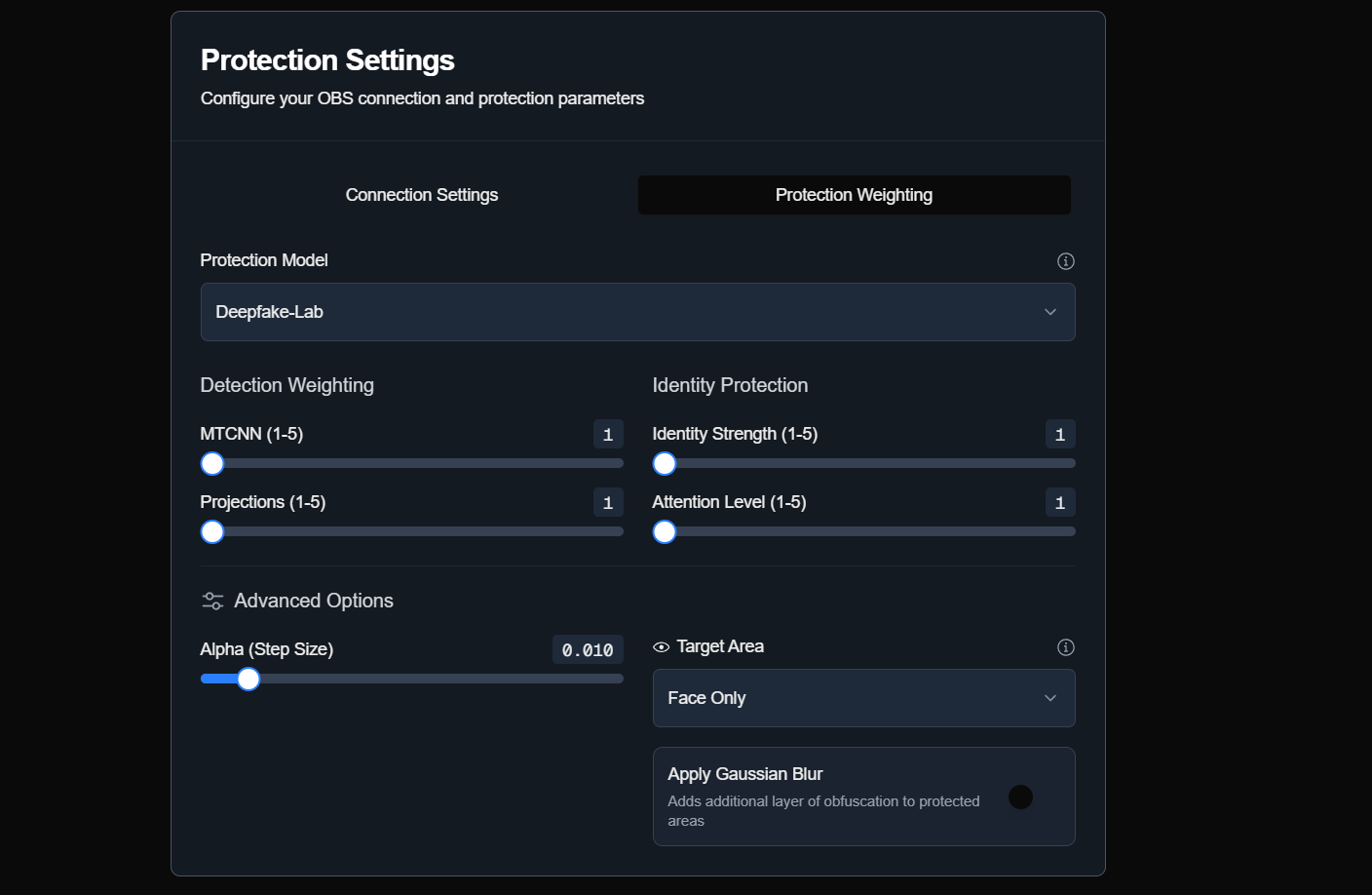Click the Deepfake-Lab dropdown chevron
Viewport: 1372px width, 895px height.
1050,312
